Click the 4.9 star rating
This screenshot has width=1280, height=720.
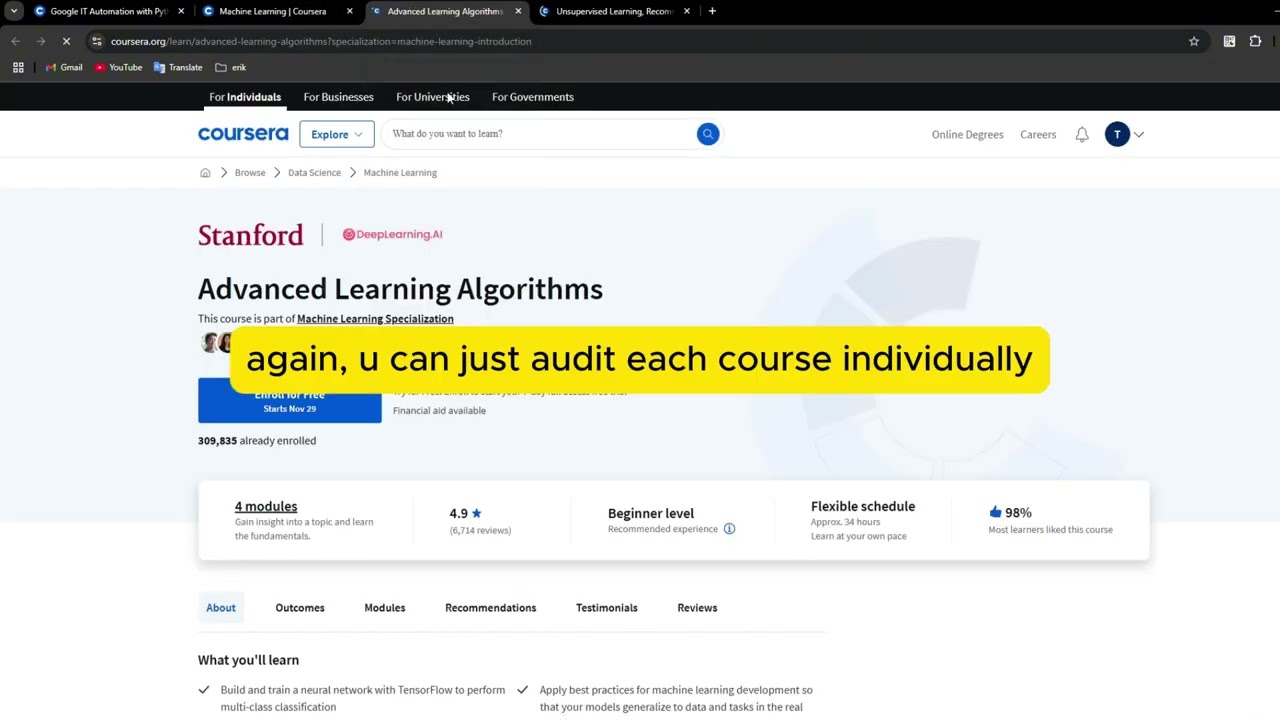point(465,513)
